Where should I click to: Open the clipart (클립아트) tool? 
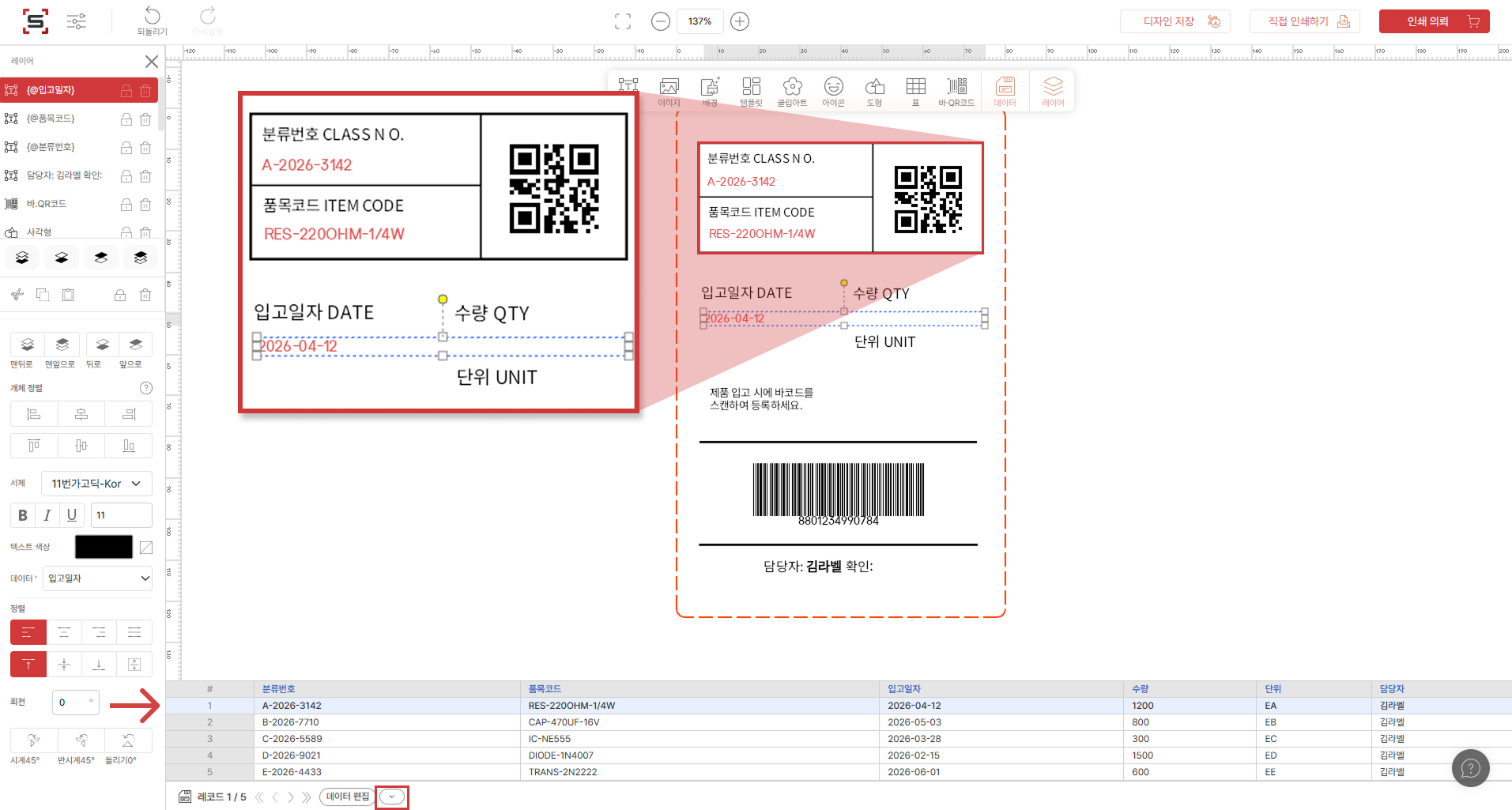click(792, 91)
